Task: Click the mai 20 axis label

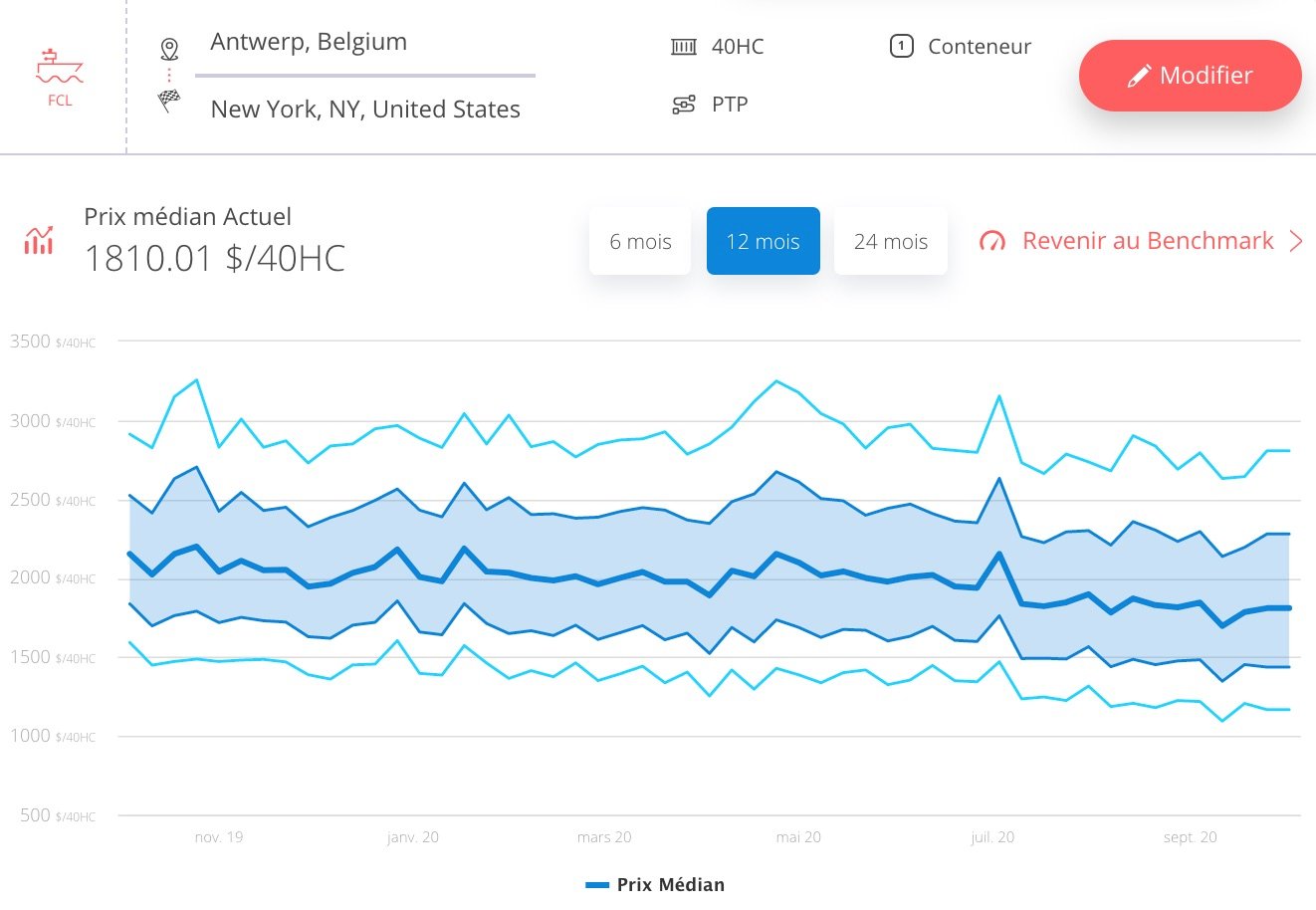Action: point(798,837)
